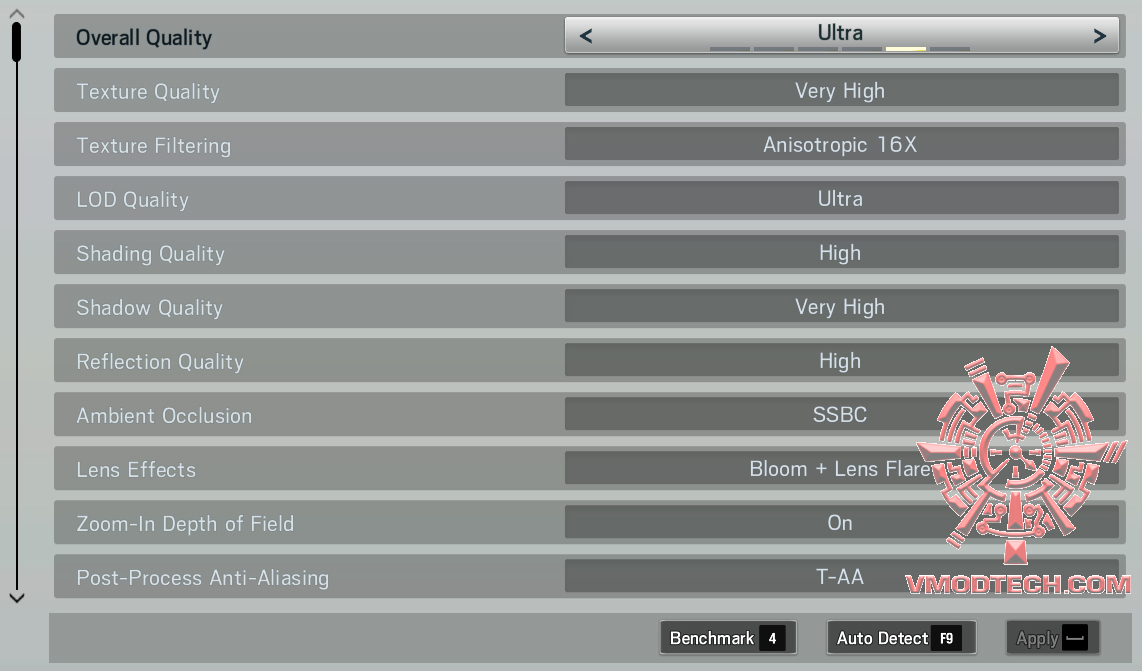Select the Shading Quality row label

tap(150, 254)
